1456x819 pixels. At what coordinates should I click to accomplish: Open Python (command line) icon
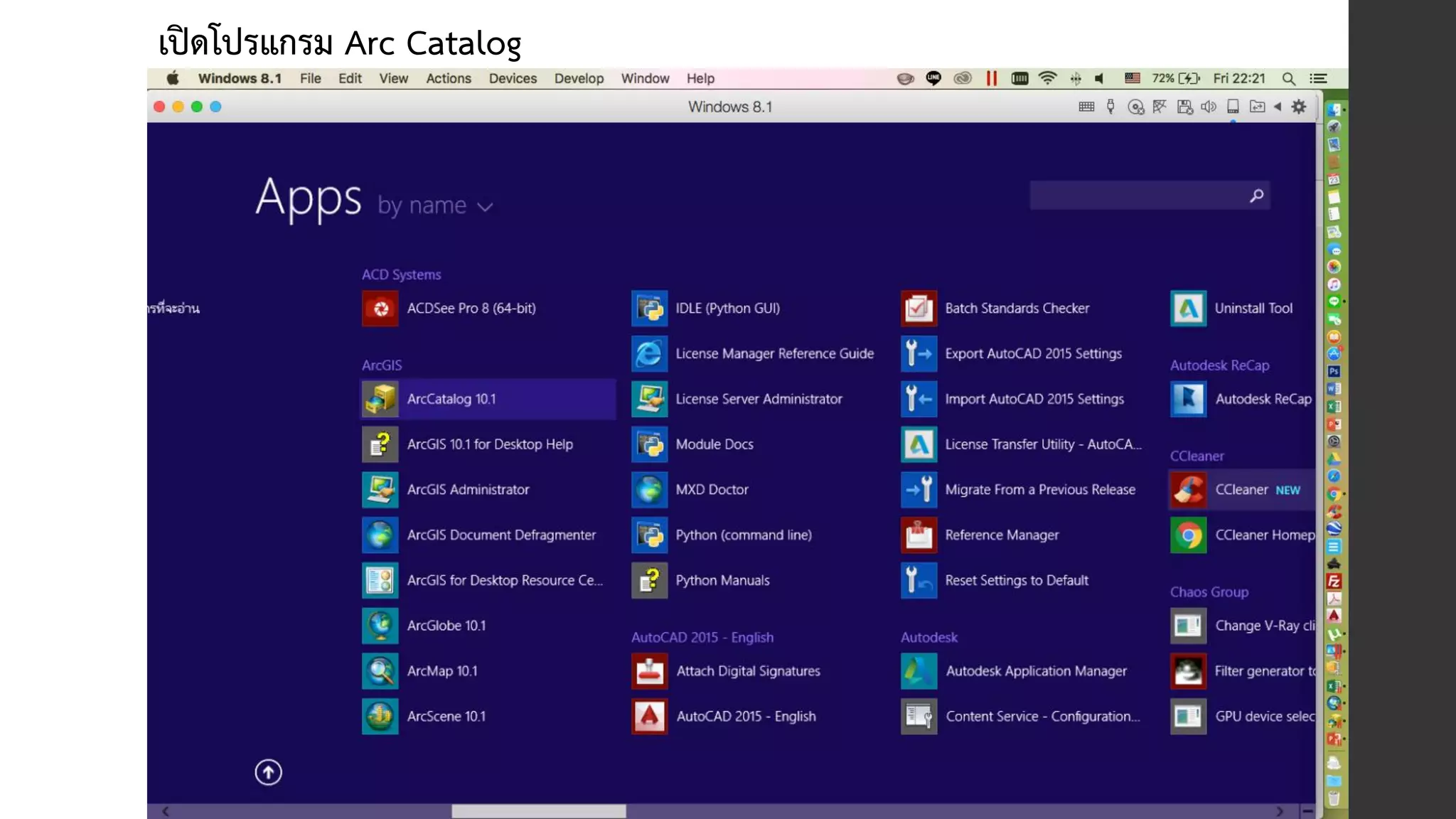coord(650,535)
